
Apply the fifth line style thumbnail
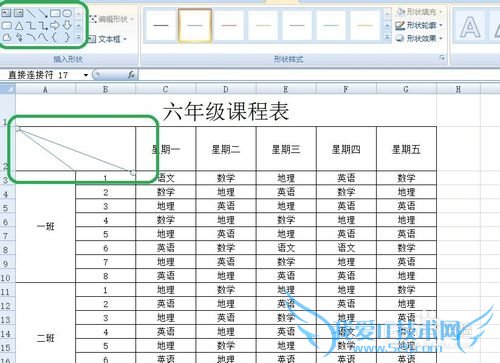[297, 25]
